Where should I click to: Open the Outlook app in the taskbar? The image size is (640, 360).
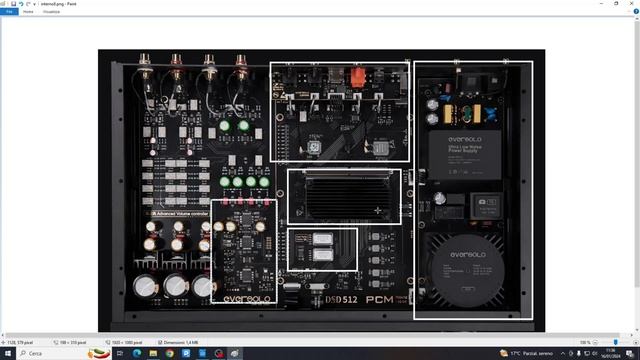point(186,353)
